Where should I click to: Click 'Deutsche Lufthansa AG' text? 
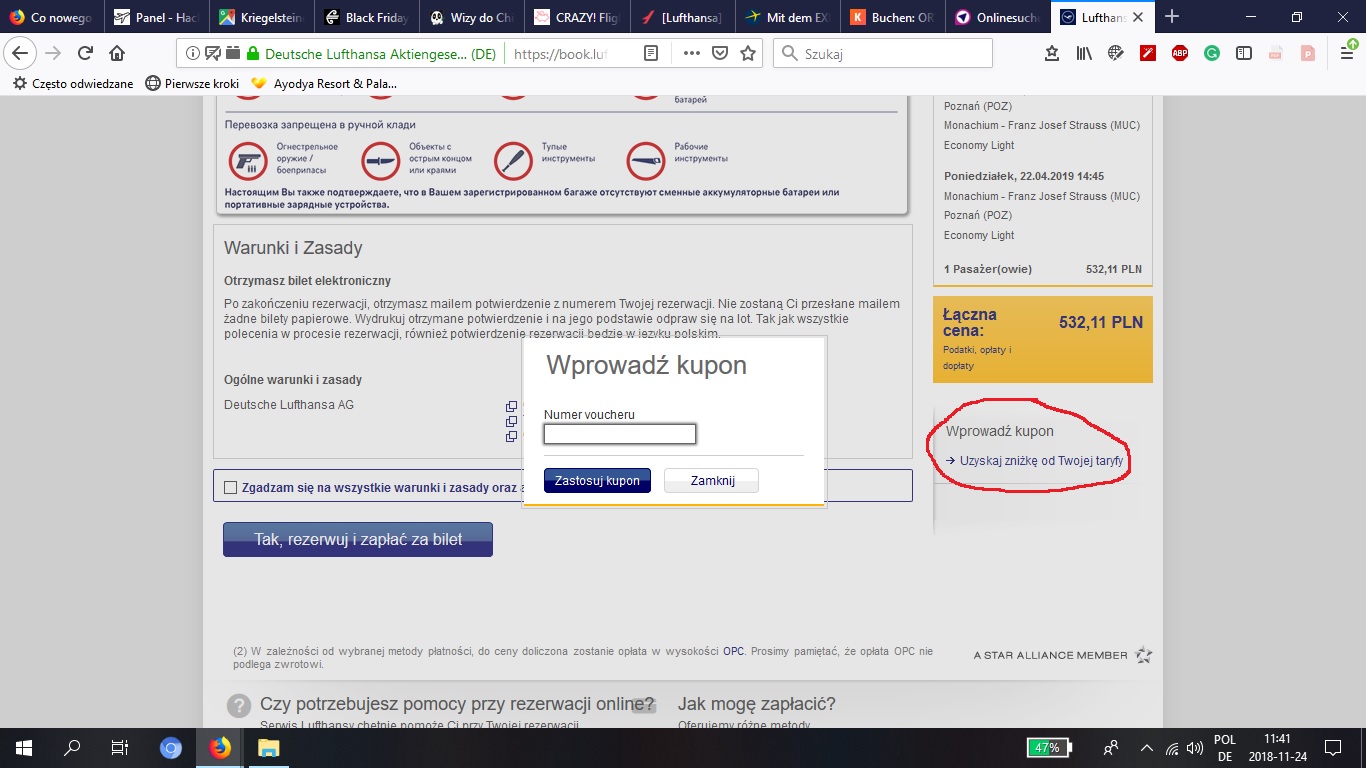[289, 405]
